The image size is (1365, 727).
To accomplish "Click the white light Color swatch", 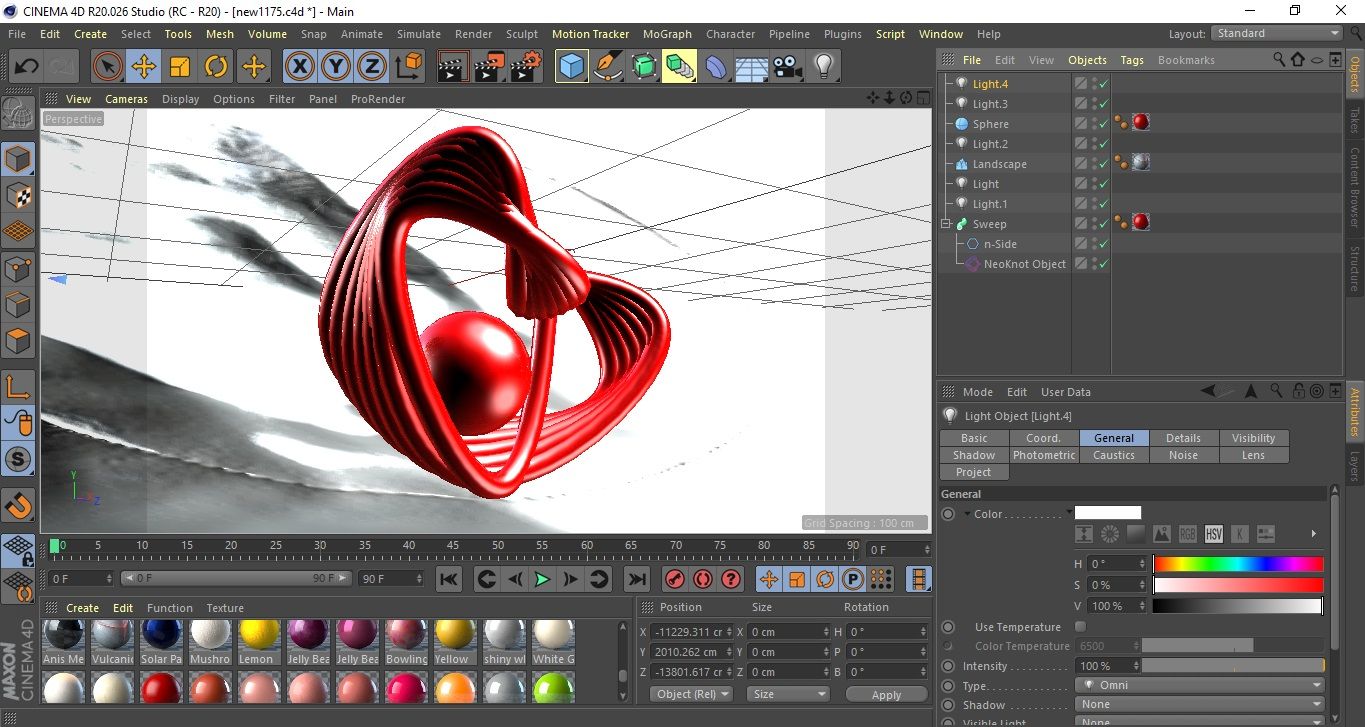I will [x=1108, y=513].
